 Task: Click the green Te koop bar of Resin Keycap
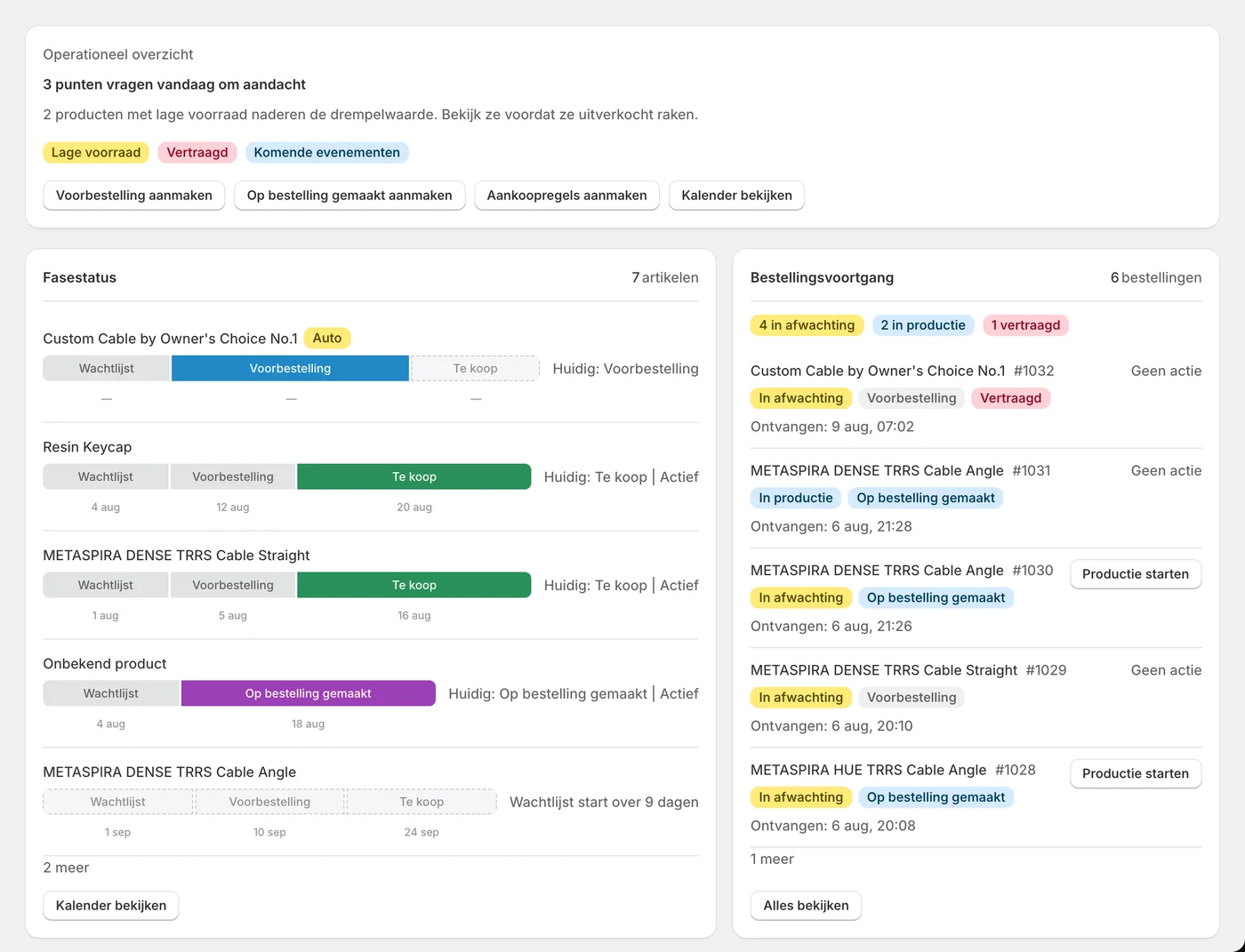click(x=414, y=476)
